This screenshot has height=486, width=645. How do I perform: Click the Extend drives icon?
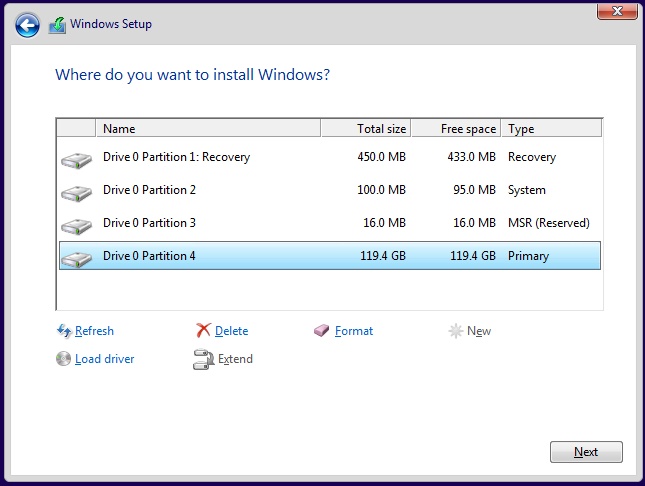pyautogui.click(x=204, y=359)
